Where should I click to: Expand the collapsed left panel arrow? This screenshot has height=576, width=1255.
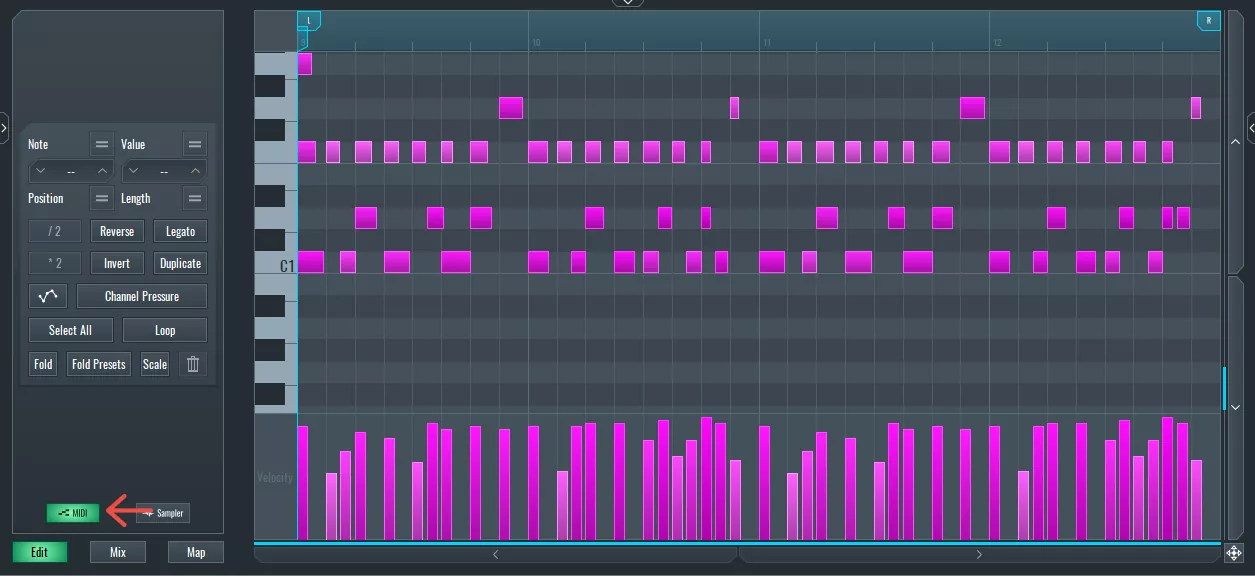coord(4,127)
